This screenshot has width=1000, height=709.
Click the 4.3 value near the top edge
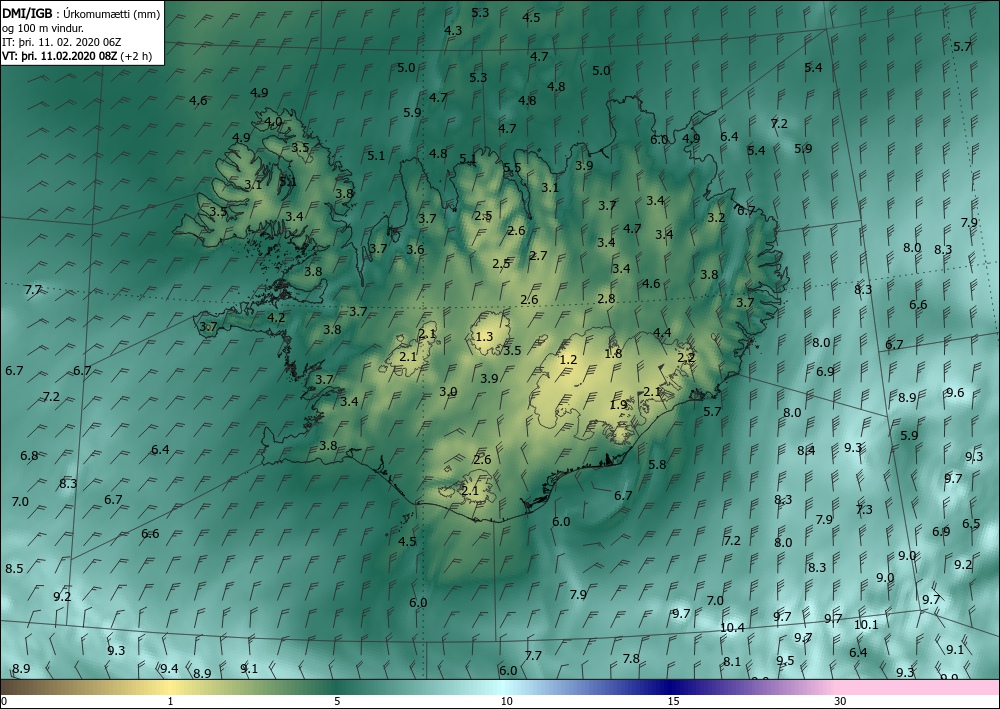pos(453,30)
